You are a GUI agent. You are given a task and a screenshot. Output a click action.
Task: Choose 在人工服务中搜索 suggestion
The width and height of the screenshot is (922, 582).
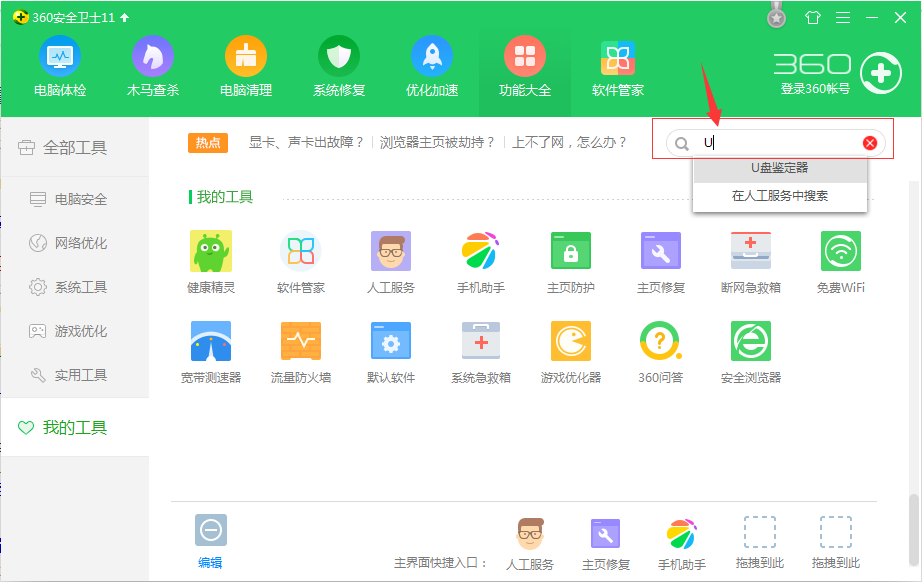point(780,196)
